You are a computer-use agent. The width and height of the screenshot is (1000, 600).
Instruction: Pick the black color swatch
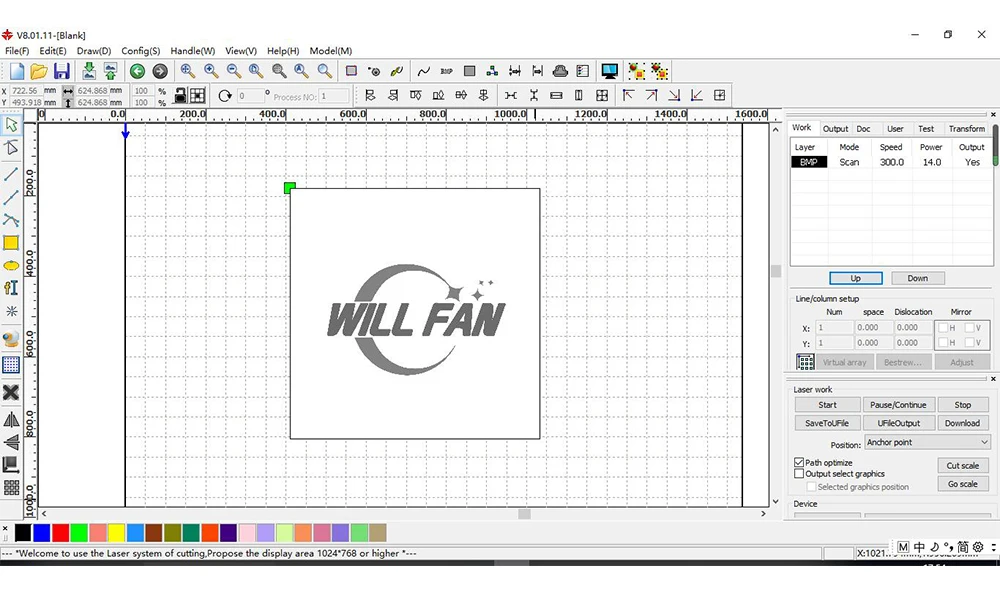click(x=23, y=532)
